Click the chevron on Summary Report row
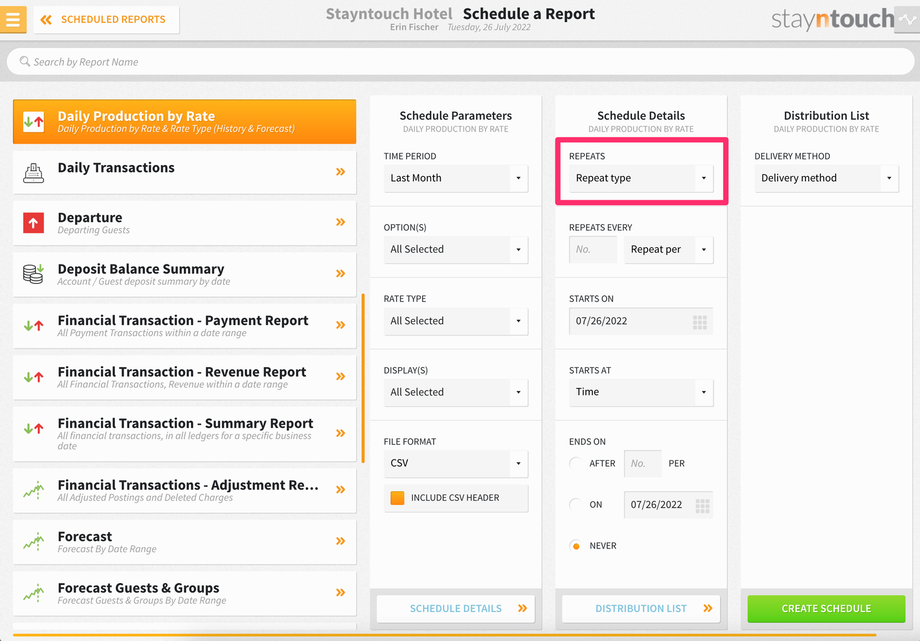920x641 pixels. [x=340, y=433]
